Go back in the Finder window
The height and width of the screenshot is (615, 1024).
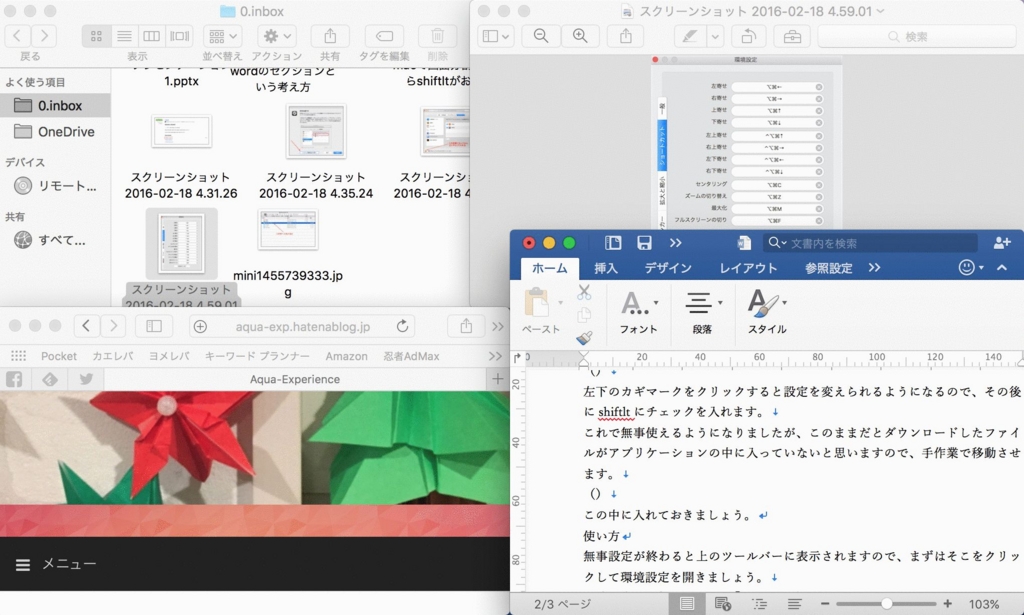(18, 35)
